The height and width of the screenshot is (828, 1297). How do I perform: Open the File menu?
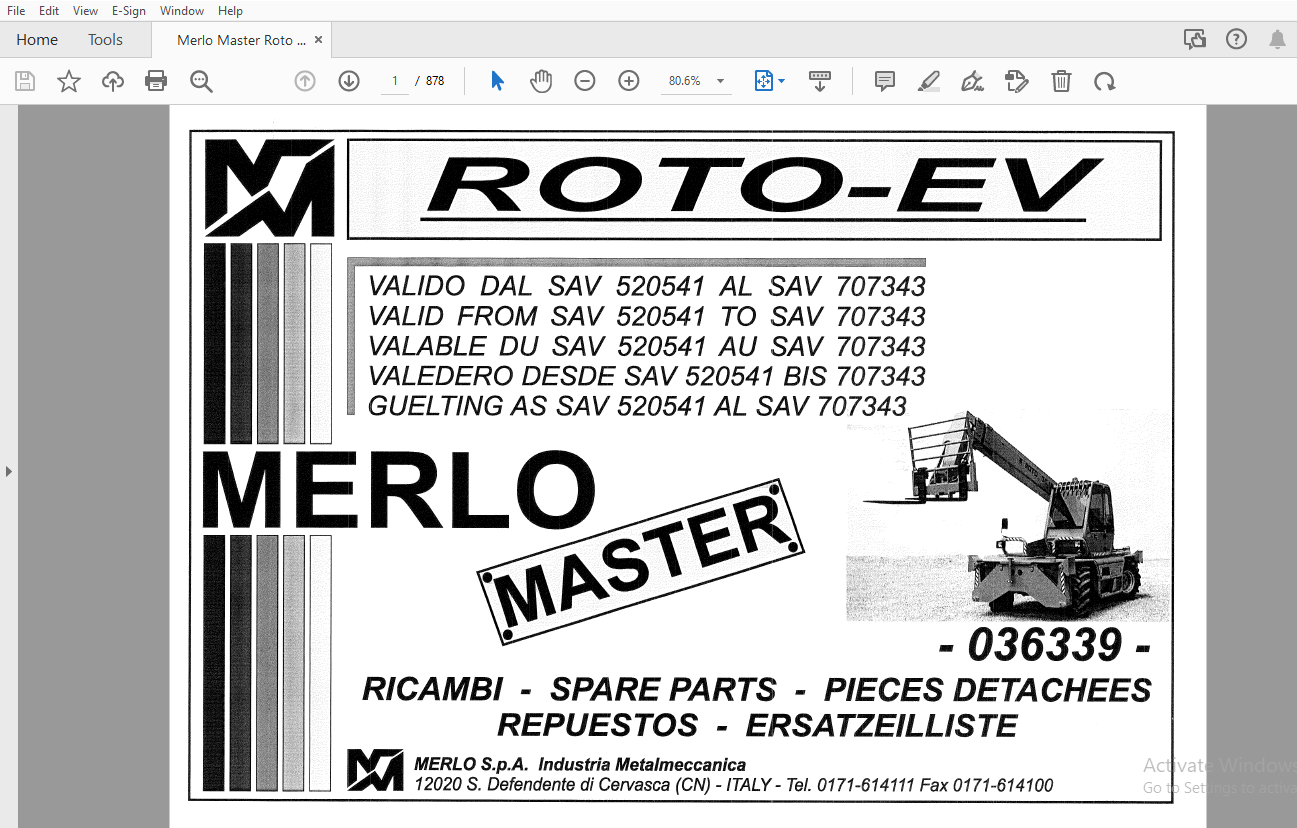[x=16, y=11]
